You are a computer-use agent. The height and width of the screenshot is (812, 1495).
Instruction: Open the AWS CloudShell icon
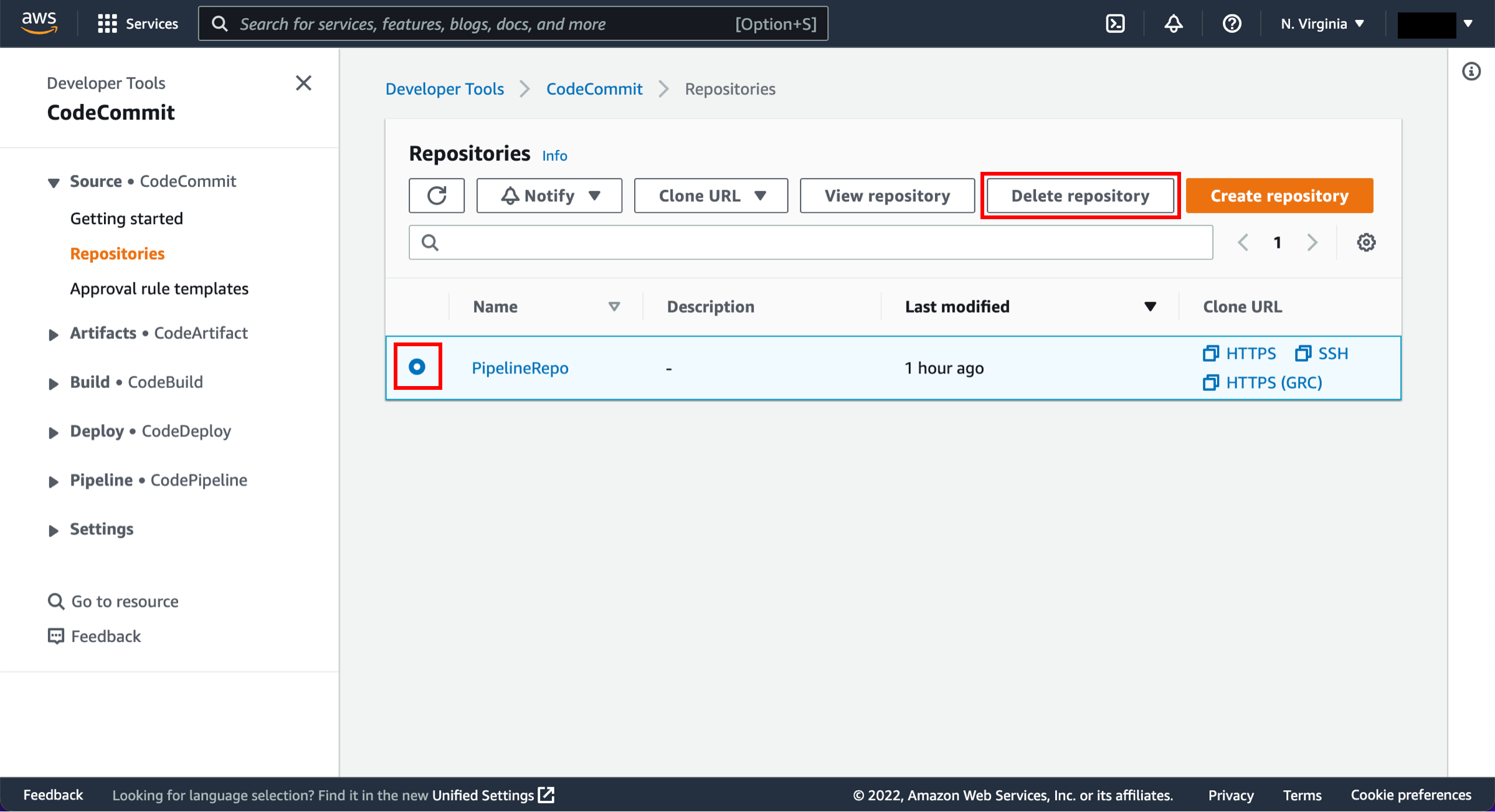[1114, 24]
